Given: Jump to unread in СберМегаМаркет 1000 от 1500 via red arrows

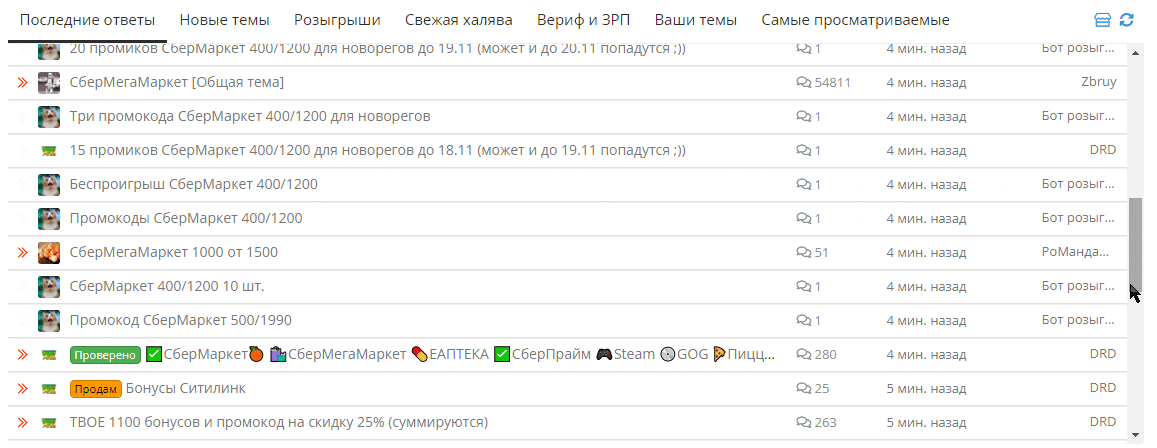Looking at the screenshot, I should pyautogui.click(x=22, y=252).
